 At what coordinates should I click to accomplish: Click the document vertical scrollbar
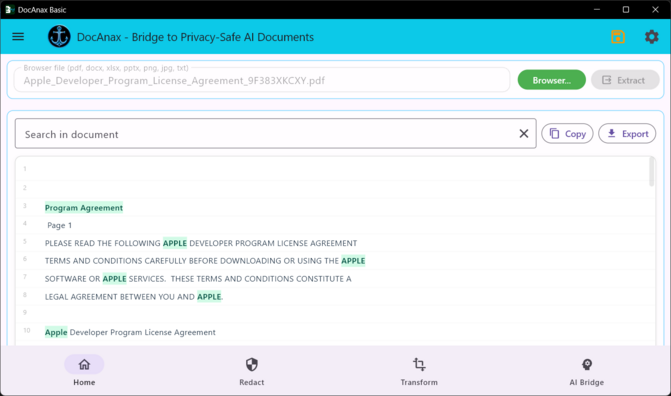[652, 172]
